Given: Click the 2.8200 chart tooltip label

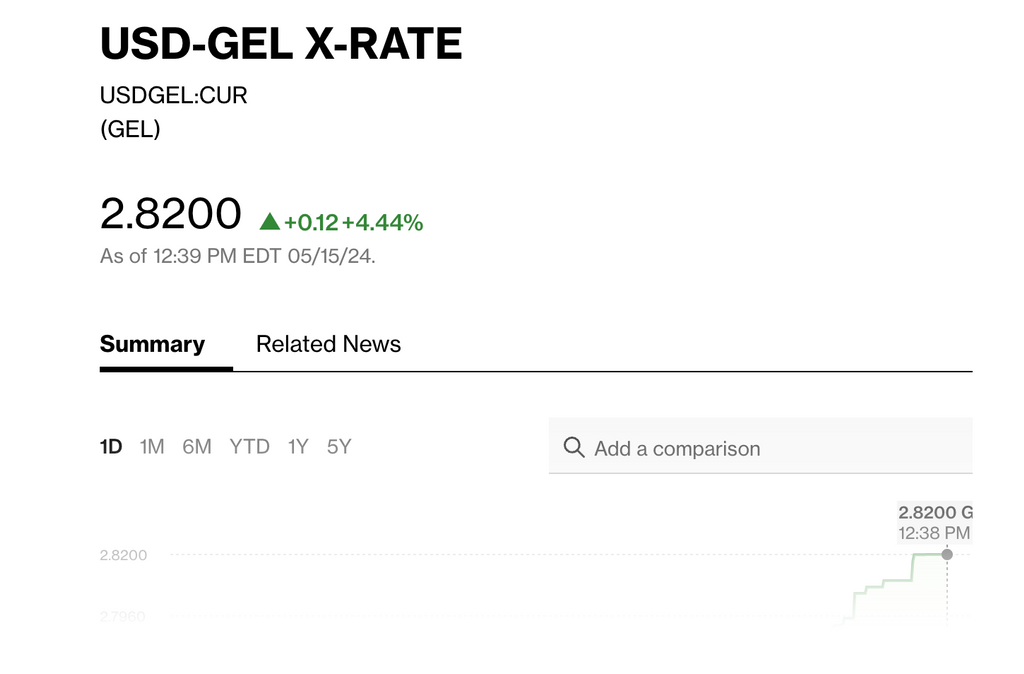Looking at the screenshot, I should [935, 512].
